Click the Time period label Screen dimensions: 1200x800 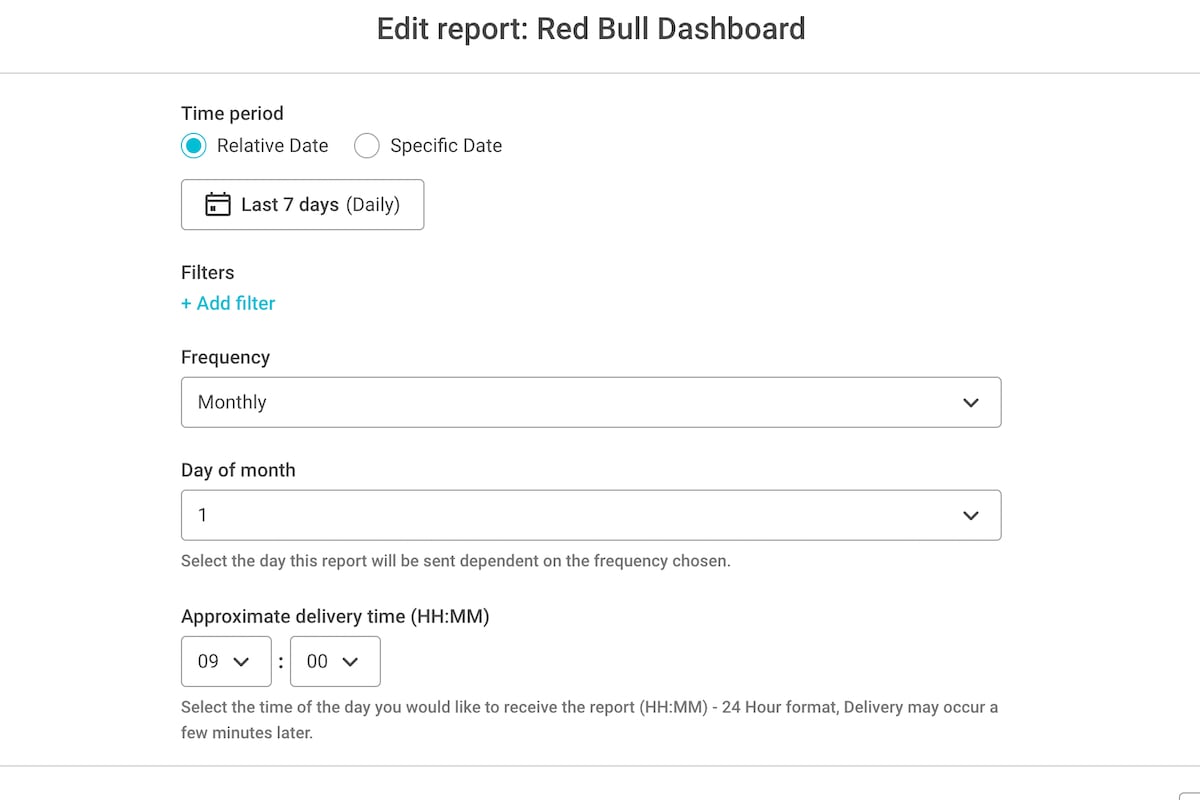(x=232, y=114)
